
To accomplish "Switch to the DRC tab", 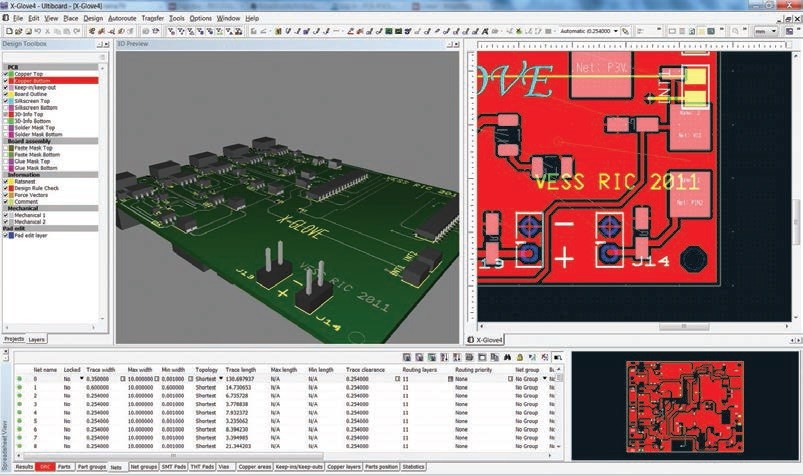I will click(x=46, y=467).
